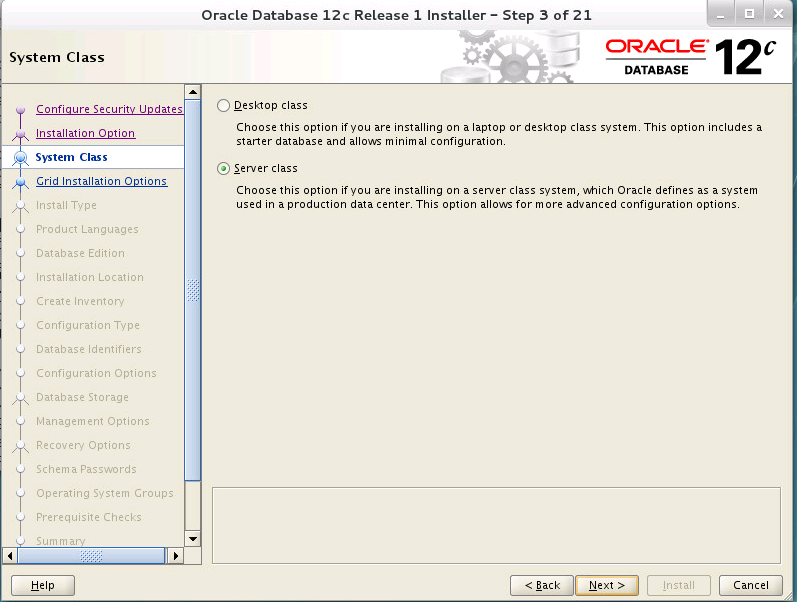
Task: Click the Database Storage step marker icon
Action: [20, 398]
